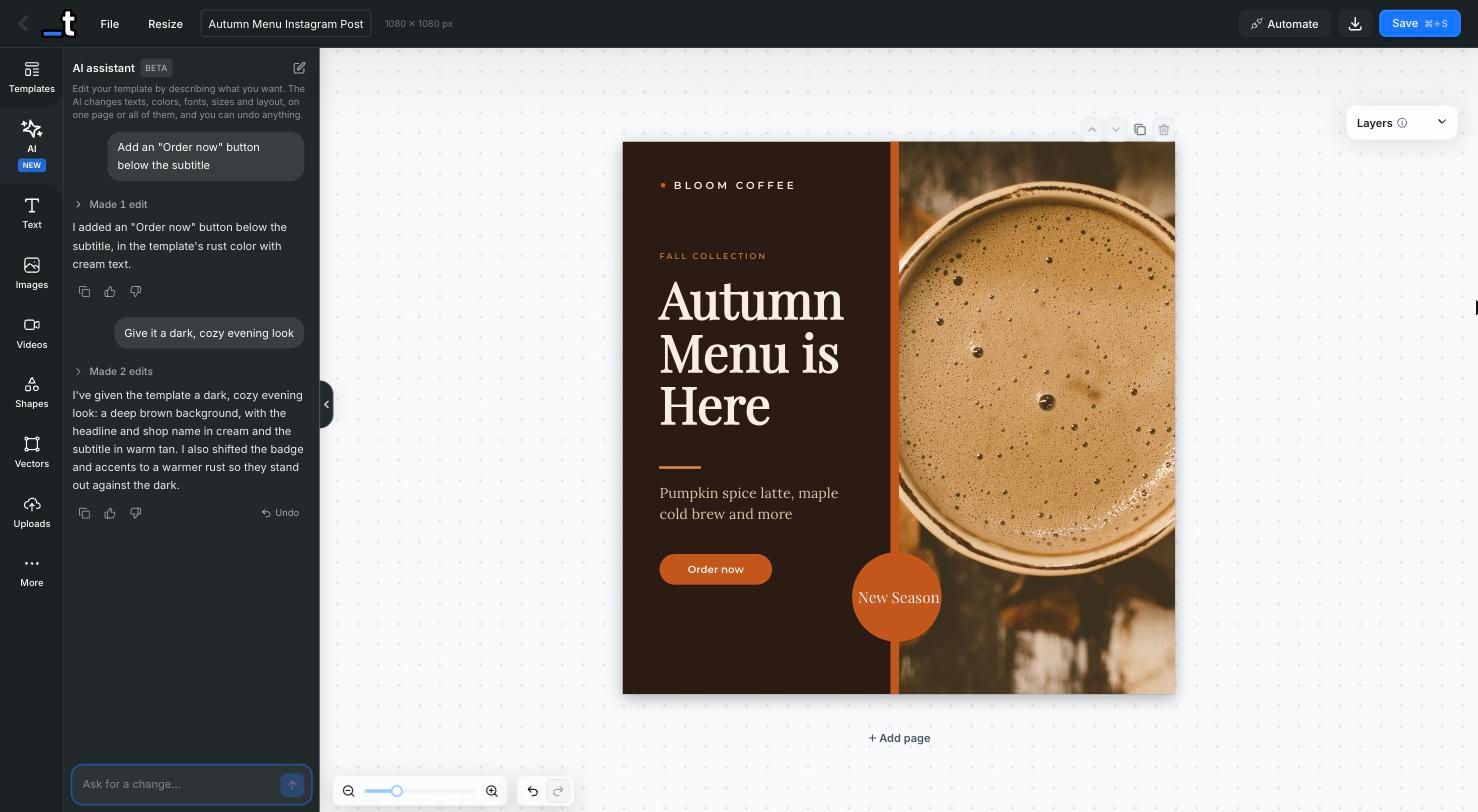Expand the "Made 1 edit" details

tap(111, 204)
